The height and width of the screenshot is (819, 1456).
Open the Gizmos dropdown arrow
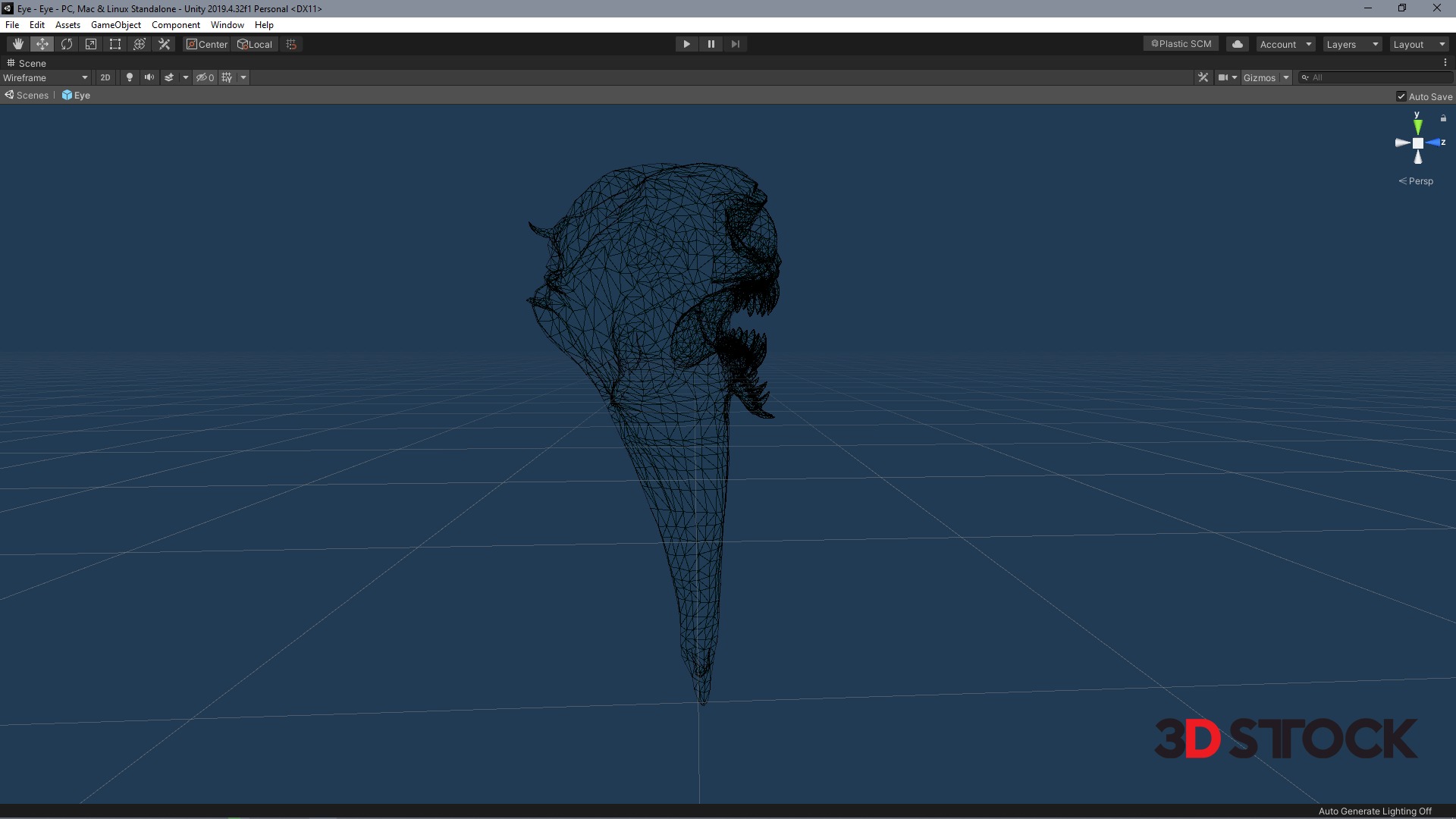tap(1286, 77)
